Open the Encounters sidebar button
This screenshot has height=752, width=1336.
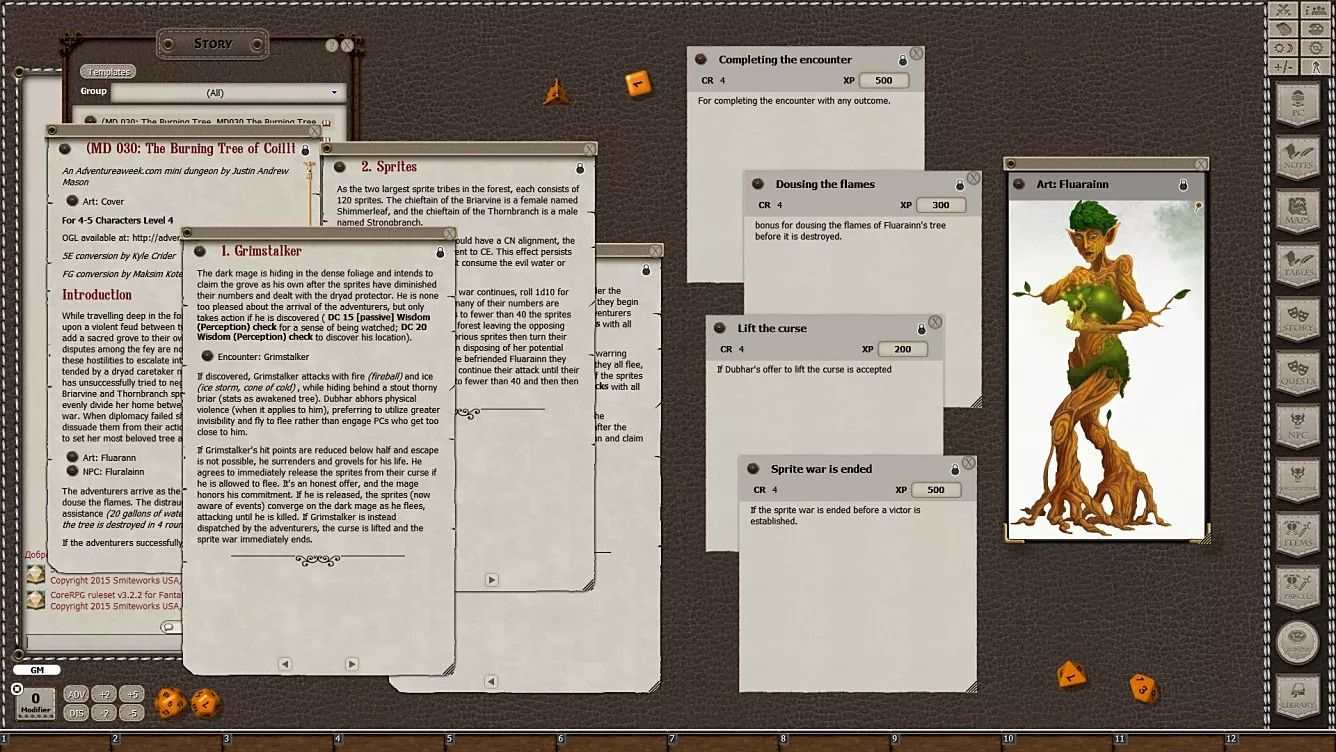coord(1298,481)
